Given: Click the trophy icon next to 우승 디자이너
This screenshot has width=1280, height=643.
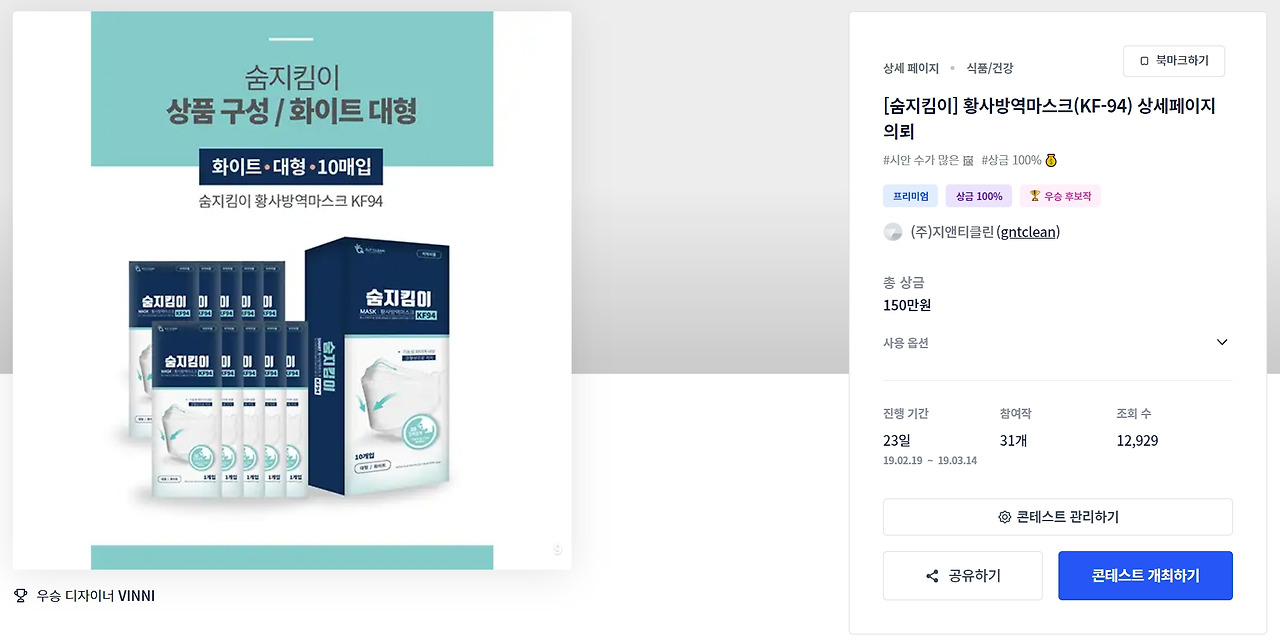Looking at the screenshot, I should (20, 596).
